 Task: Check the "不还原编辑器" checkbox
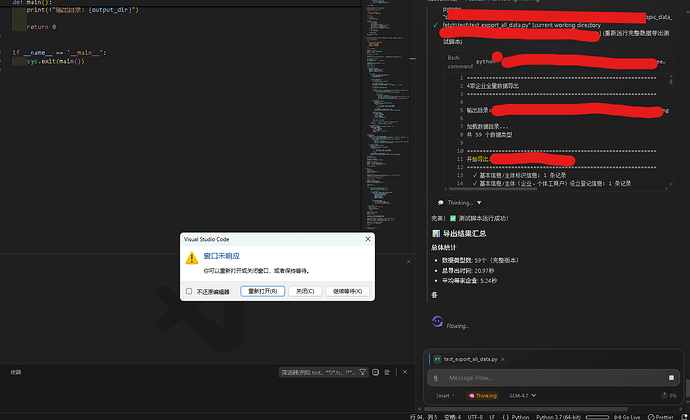[189, 291]
